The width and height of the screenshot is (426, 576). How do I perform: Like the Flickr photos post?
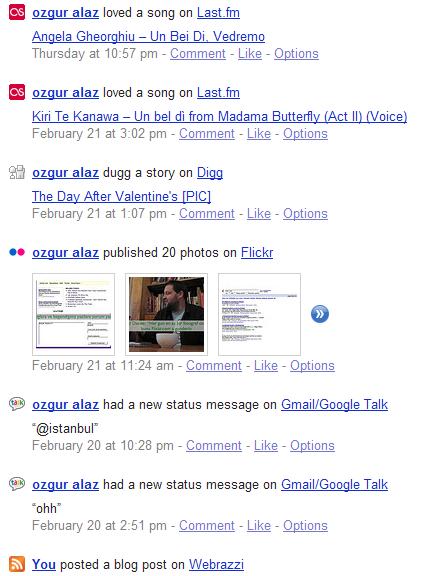pos(266,366)
